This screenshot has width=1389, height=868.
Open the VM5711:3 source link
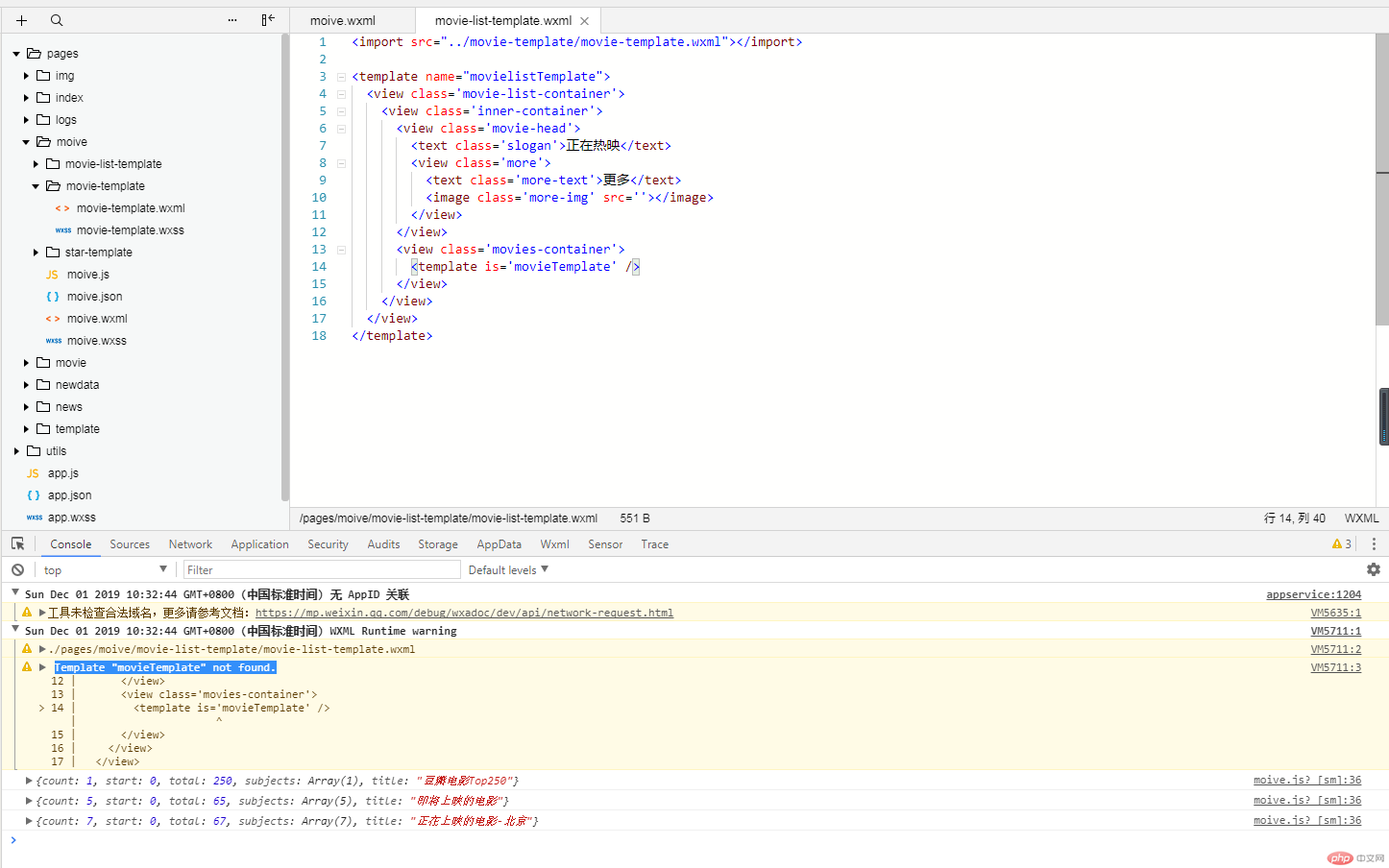click(1335, 667)
